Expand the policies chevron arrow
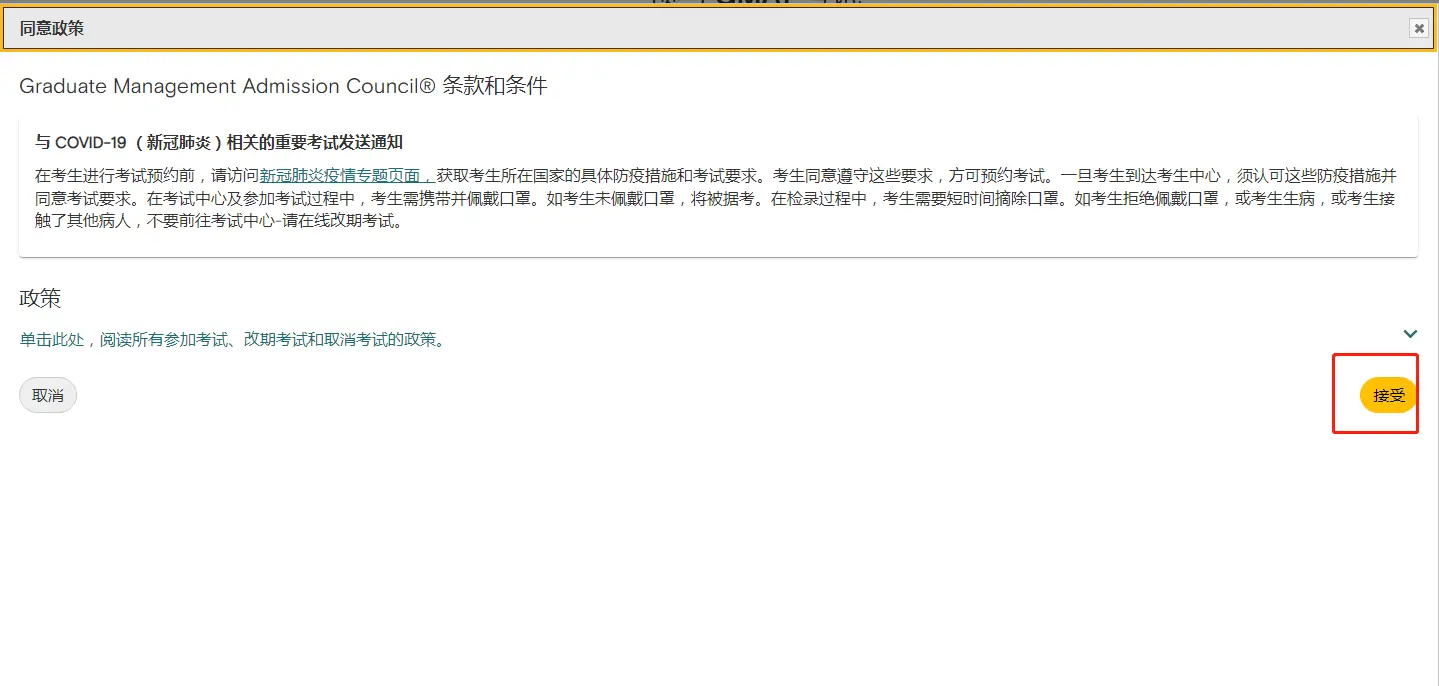Screen dimensions: 1439x686 (1410, 333)
